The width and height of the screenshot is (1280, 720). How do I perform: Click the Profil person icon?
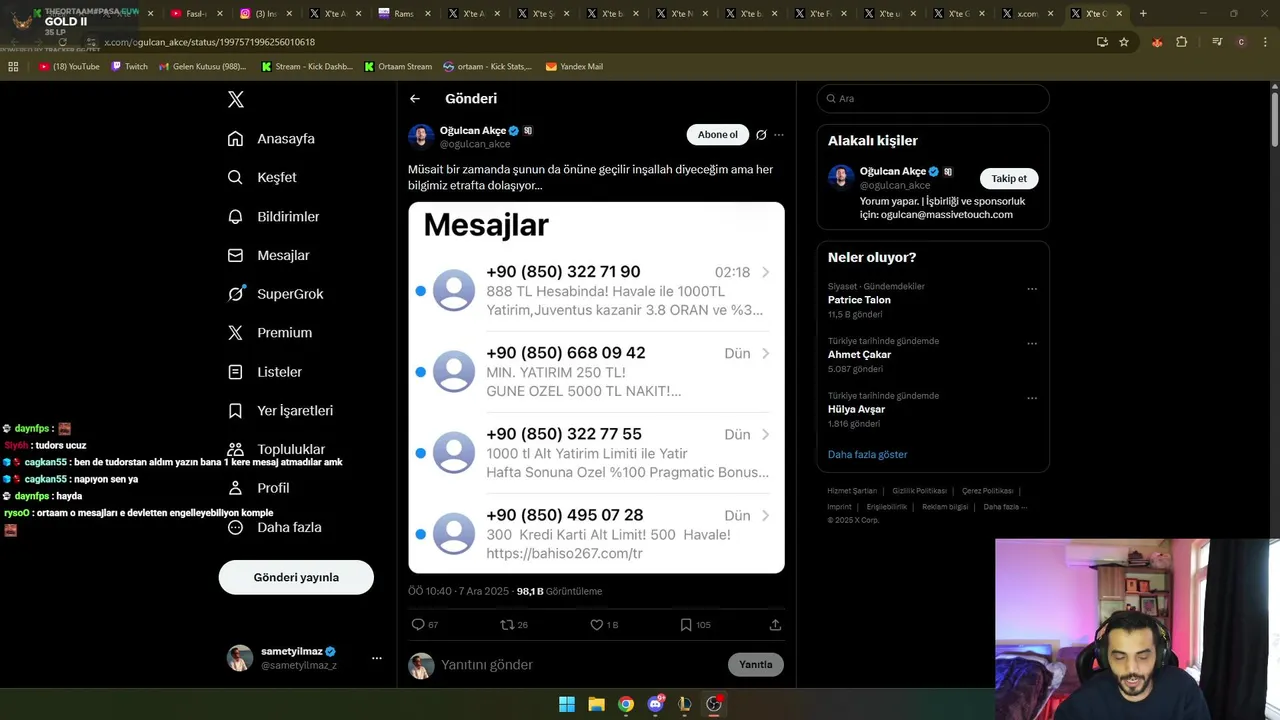[x=235, y=488]
